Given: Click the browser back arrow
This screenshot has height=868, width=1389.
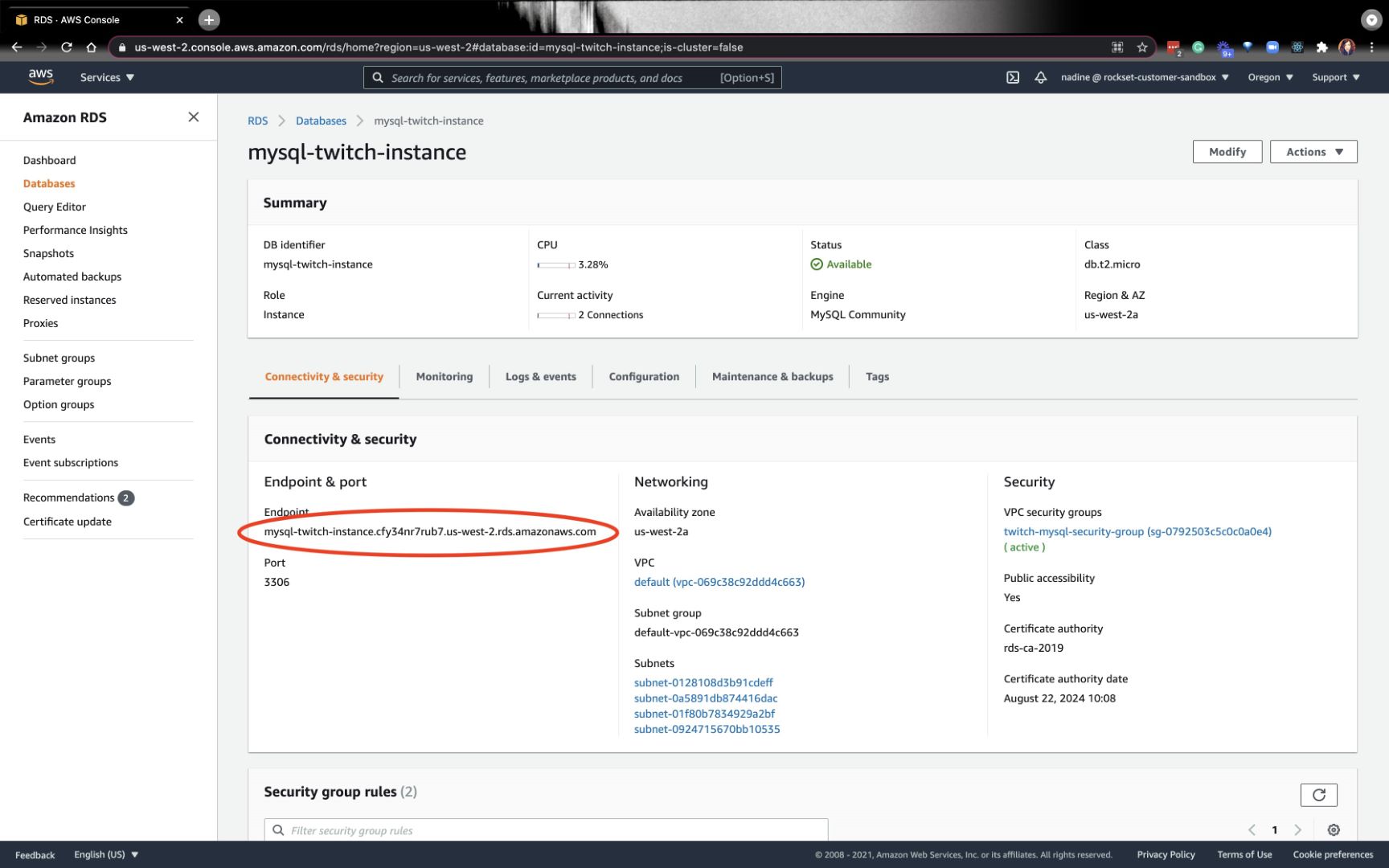Looking at the screenshot, I should pos(17,47).
